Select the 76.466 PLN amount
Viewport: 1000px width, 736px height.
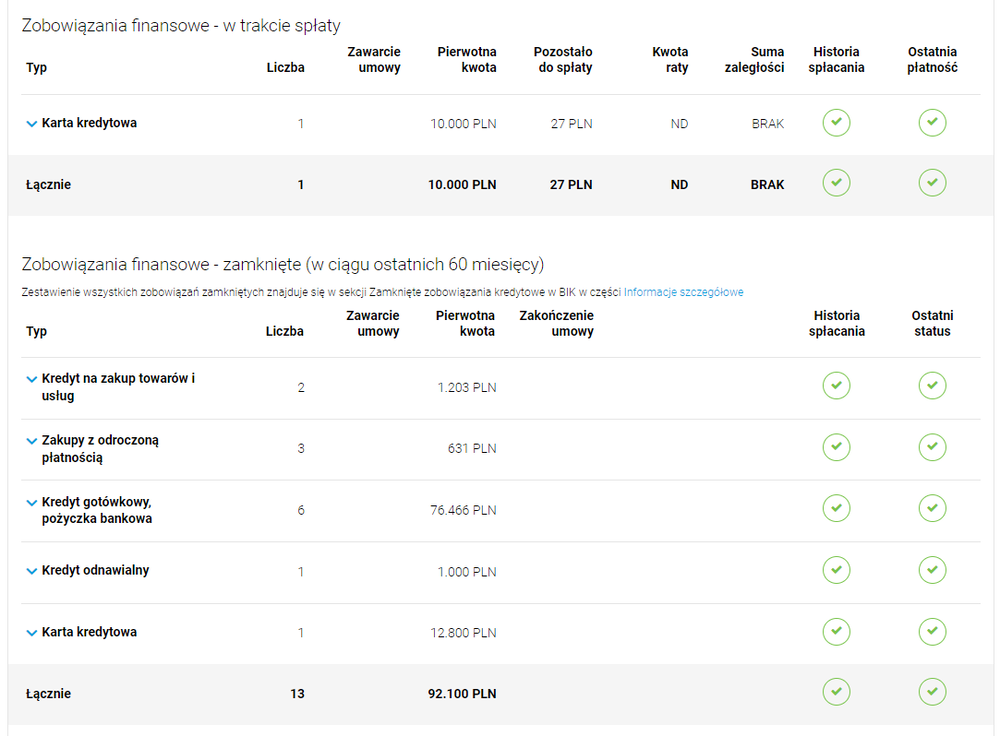(463, 510)
